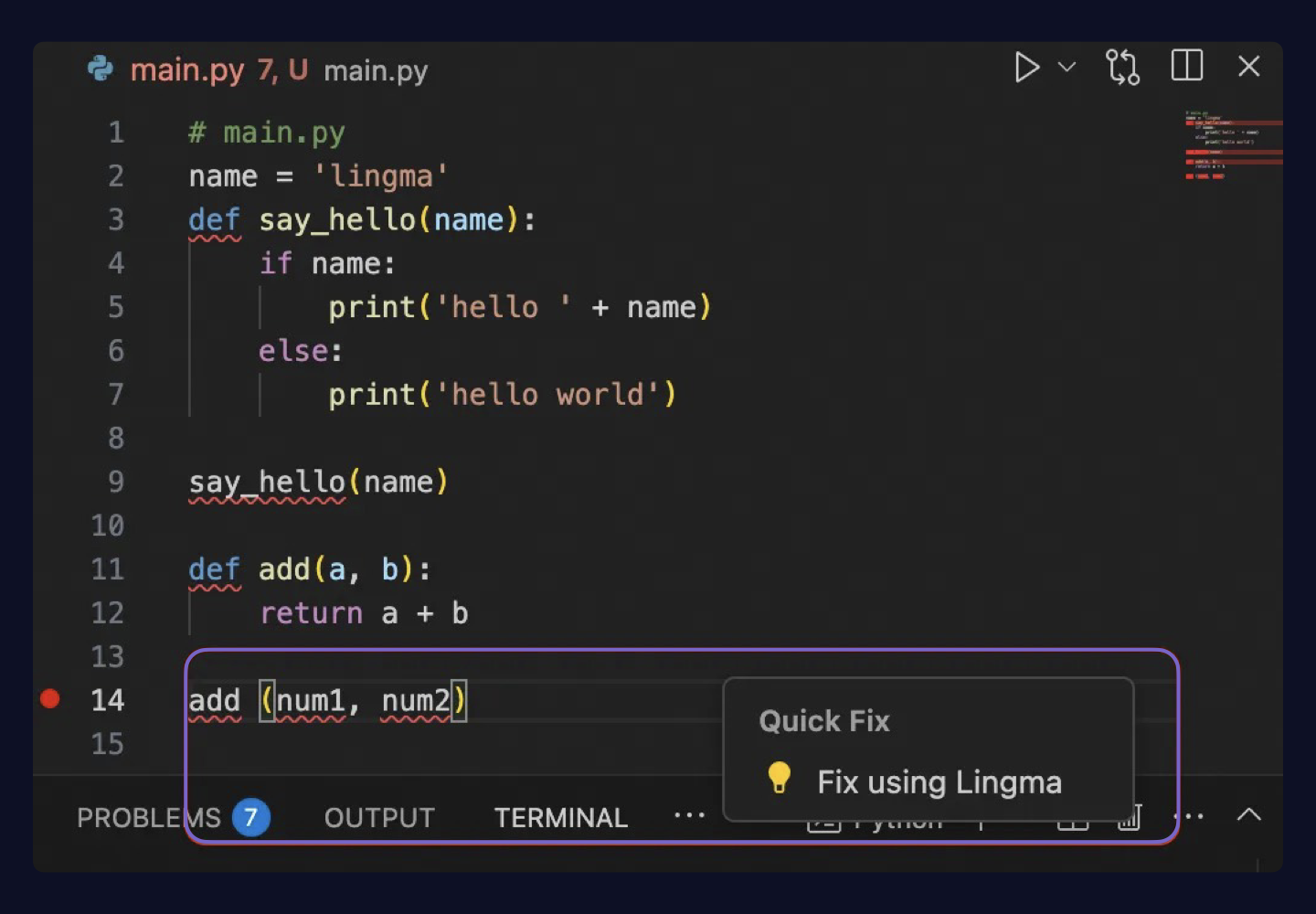
Task: Open the three-dot menu beside the panel's up chevron
Action: (x=1188, y=815)
